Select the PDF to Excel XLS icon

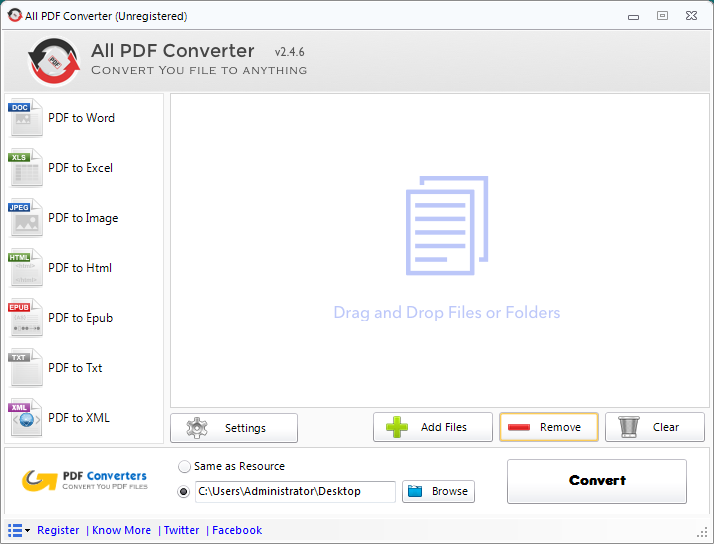click(26, 168)
